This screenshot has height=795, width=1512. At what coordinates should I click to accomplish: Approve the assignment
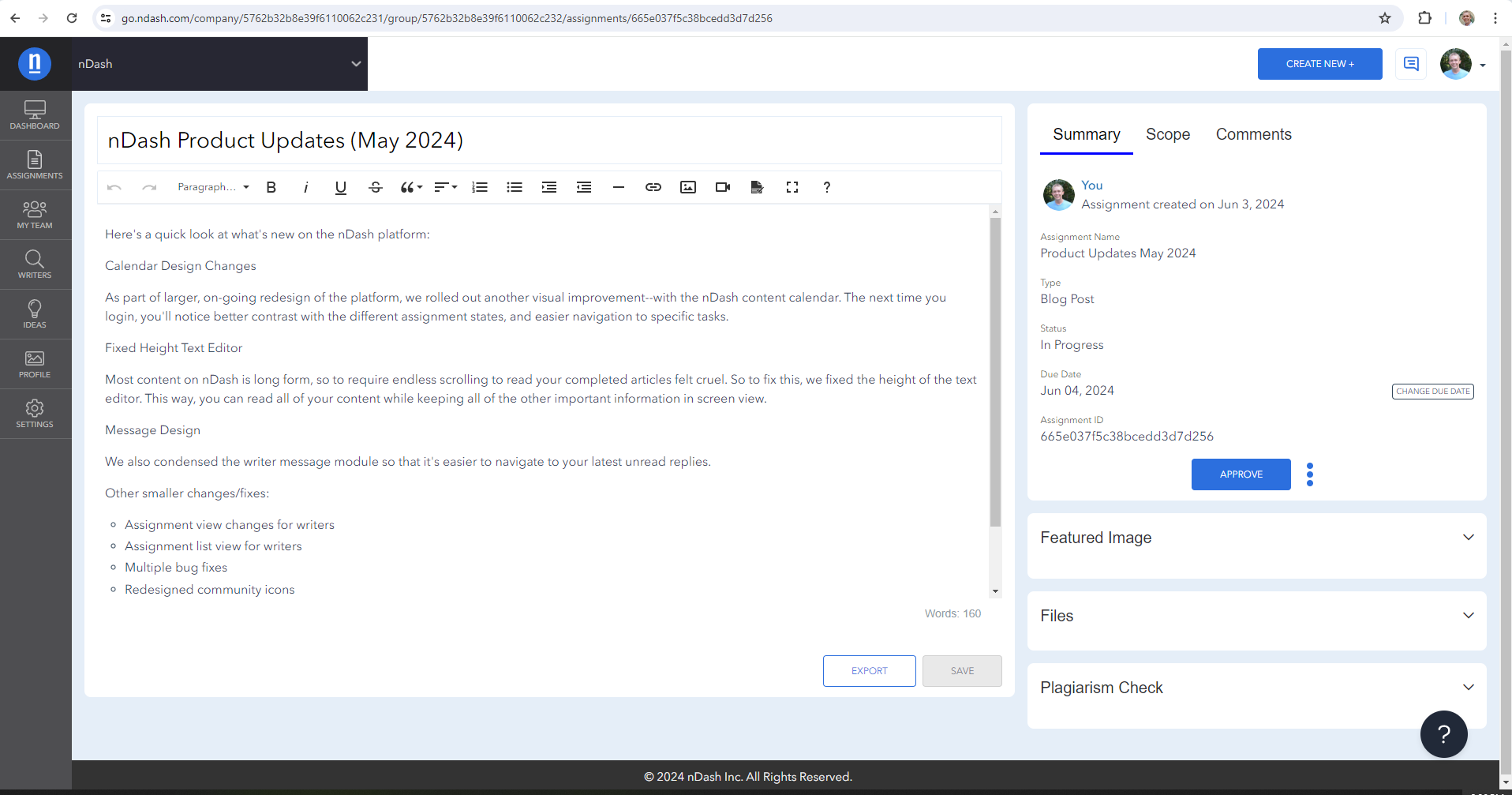1241,474
